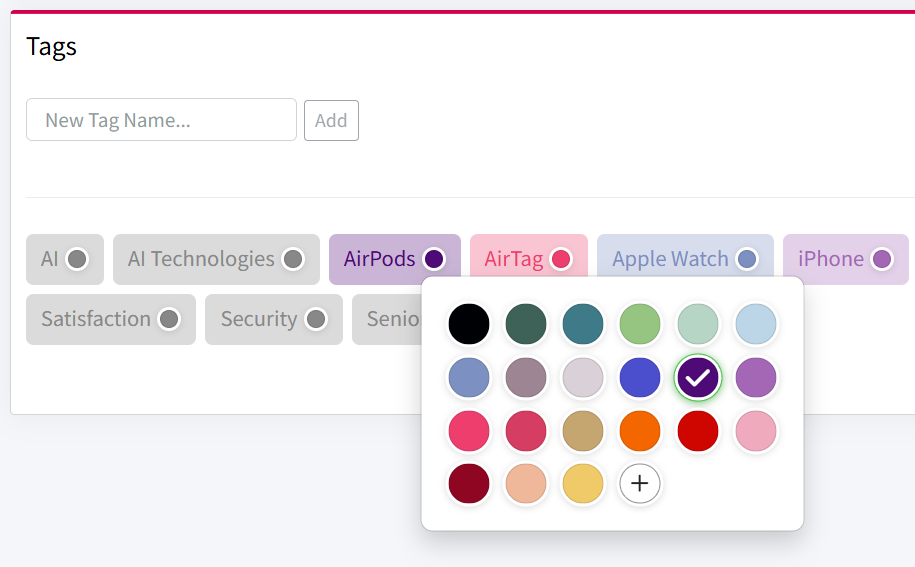Click the AirPods tag purple color dot
Viewport: 915px width, 567px height.
point(434,259)
